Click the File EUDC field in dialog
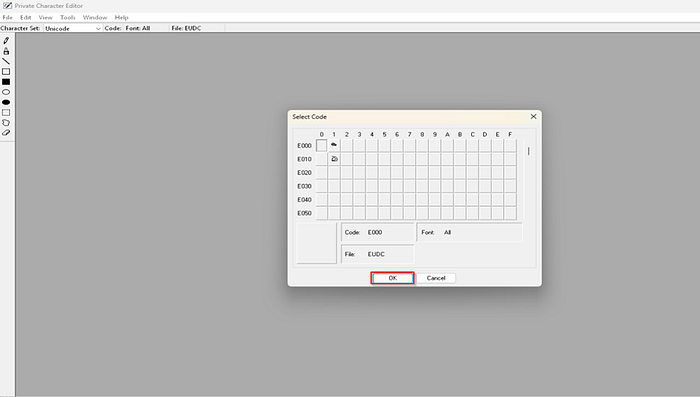This screenshot has width=700, height=397. [x=378, y=254]
